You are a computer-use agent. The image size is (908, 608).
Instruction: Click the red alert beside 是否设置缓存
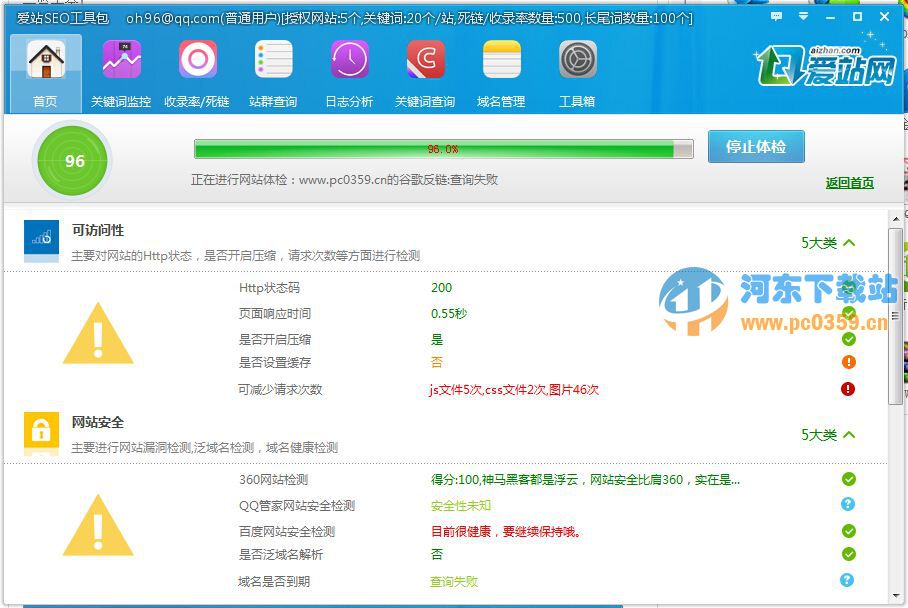click(848, 362)
